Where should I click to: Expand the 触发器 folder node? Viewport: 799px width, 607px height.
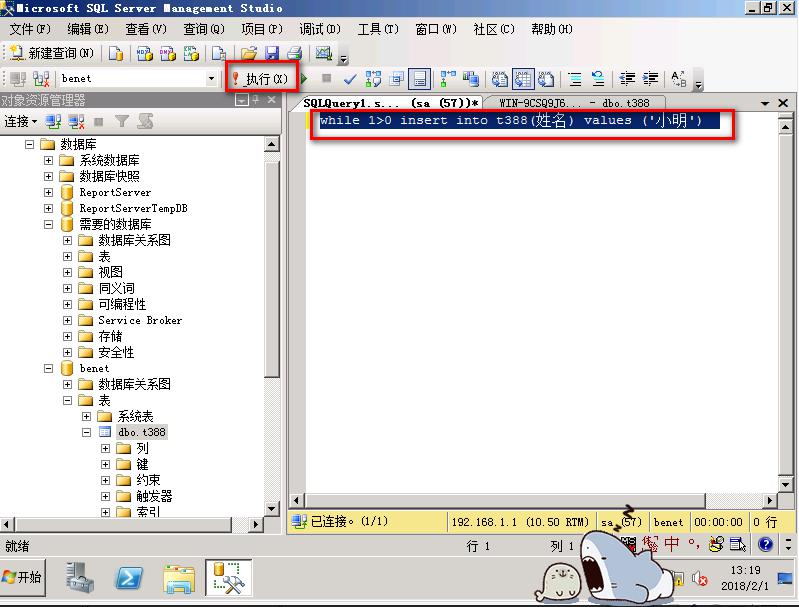pos(105,496)
